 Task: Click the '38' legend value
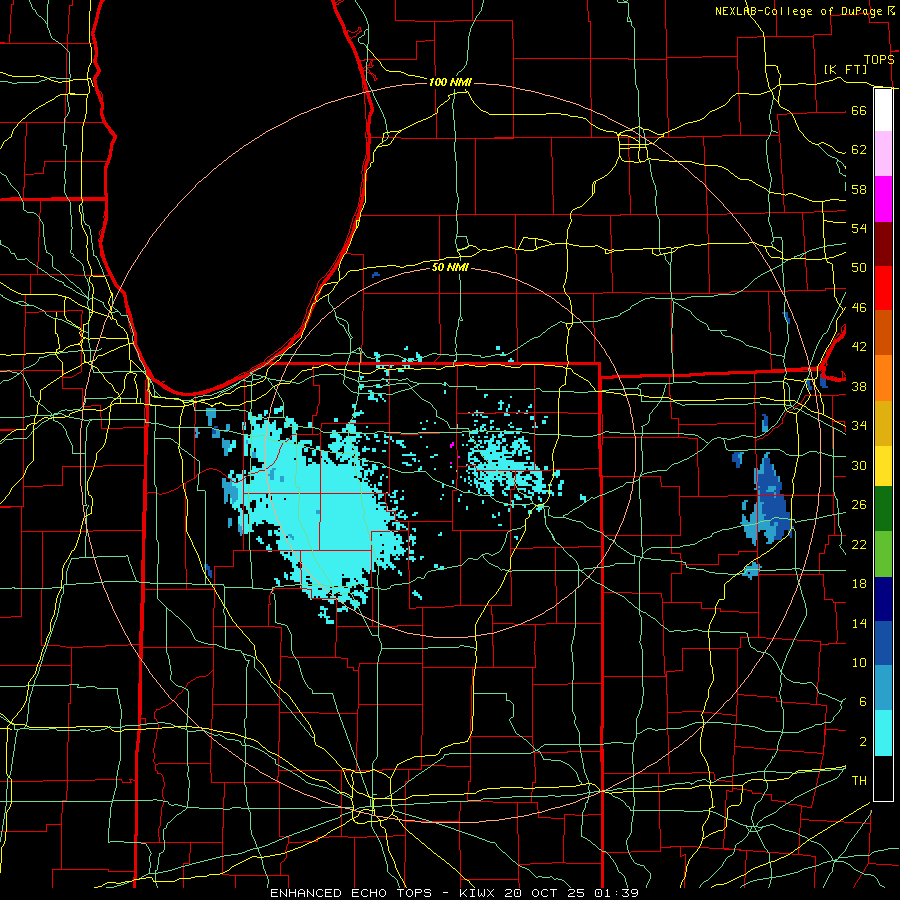coord(859,386)
